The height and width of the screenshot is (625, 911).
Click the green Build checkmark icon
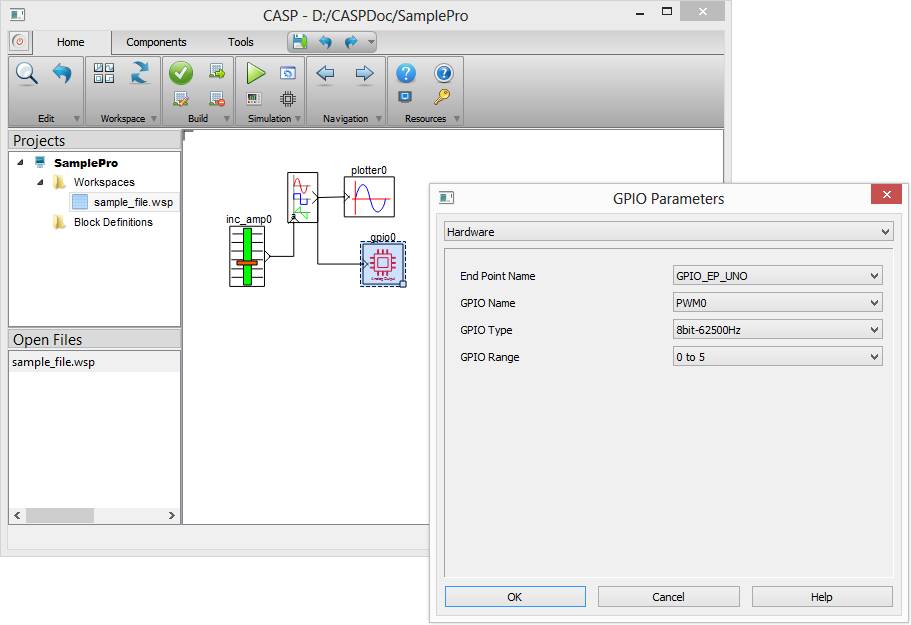181,73
